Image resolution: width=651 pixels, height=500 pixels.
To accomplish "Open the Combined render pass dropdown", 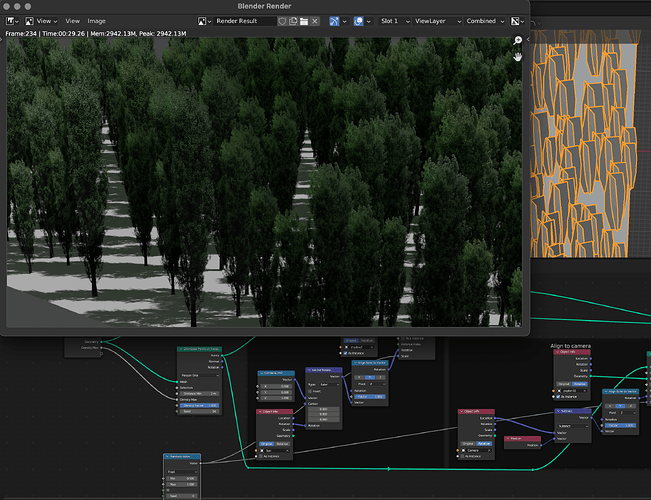I will (485, 21).
